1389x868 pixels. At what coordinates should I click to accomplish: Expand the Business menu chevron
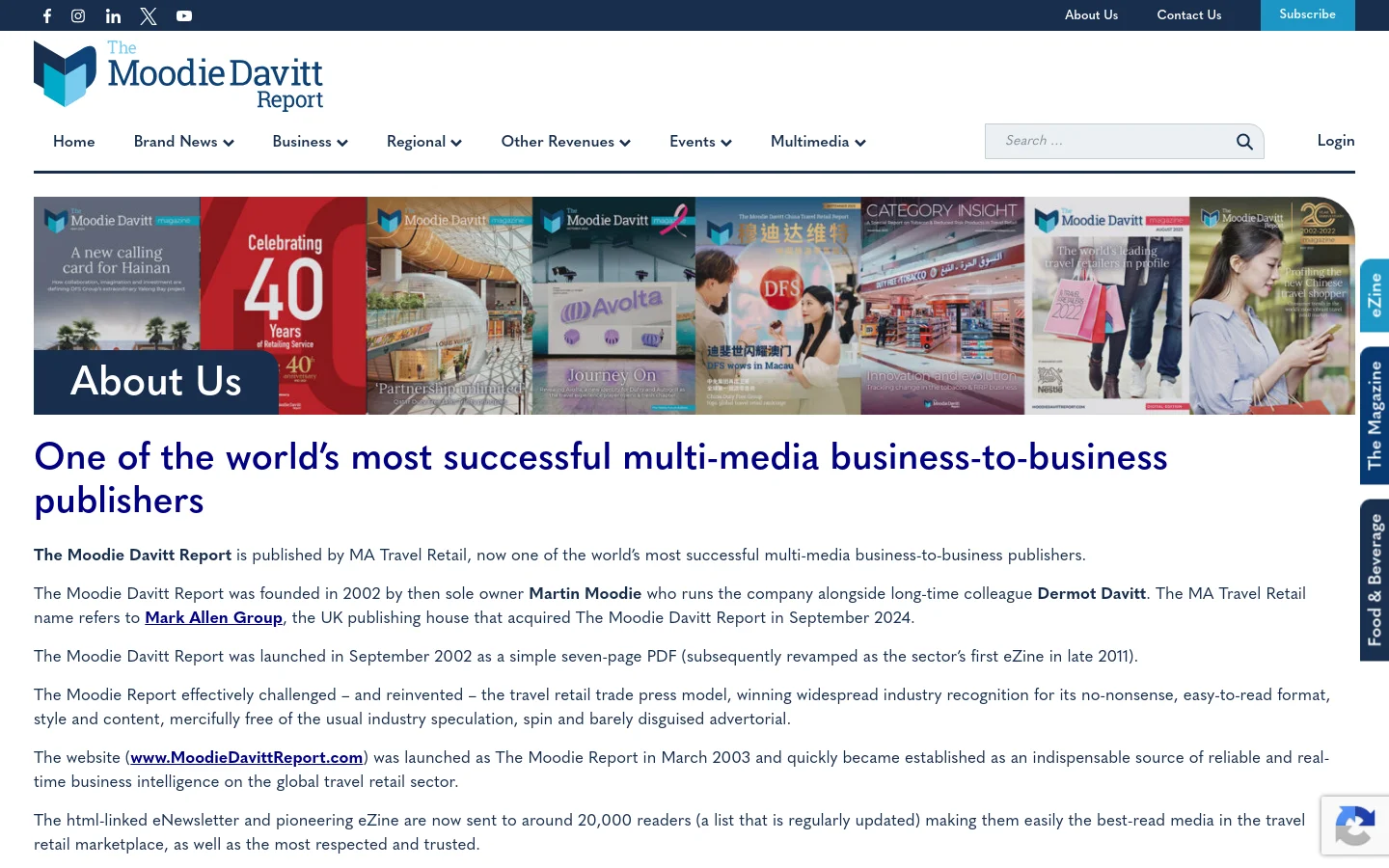point(342,143)
